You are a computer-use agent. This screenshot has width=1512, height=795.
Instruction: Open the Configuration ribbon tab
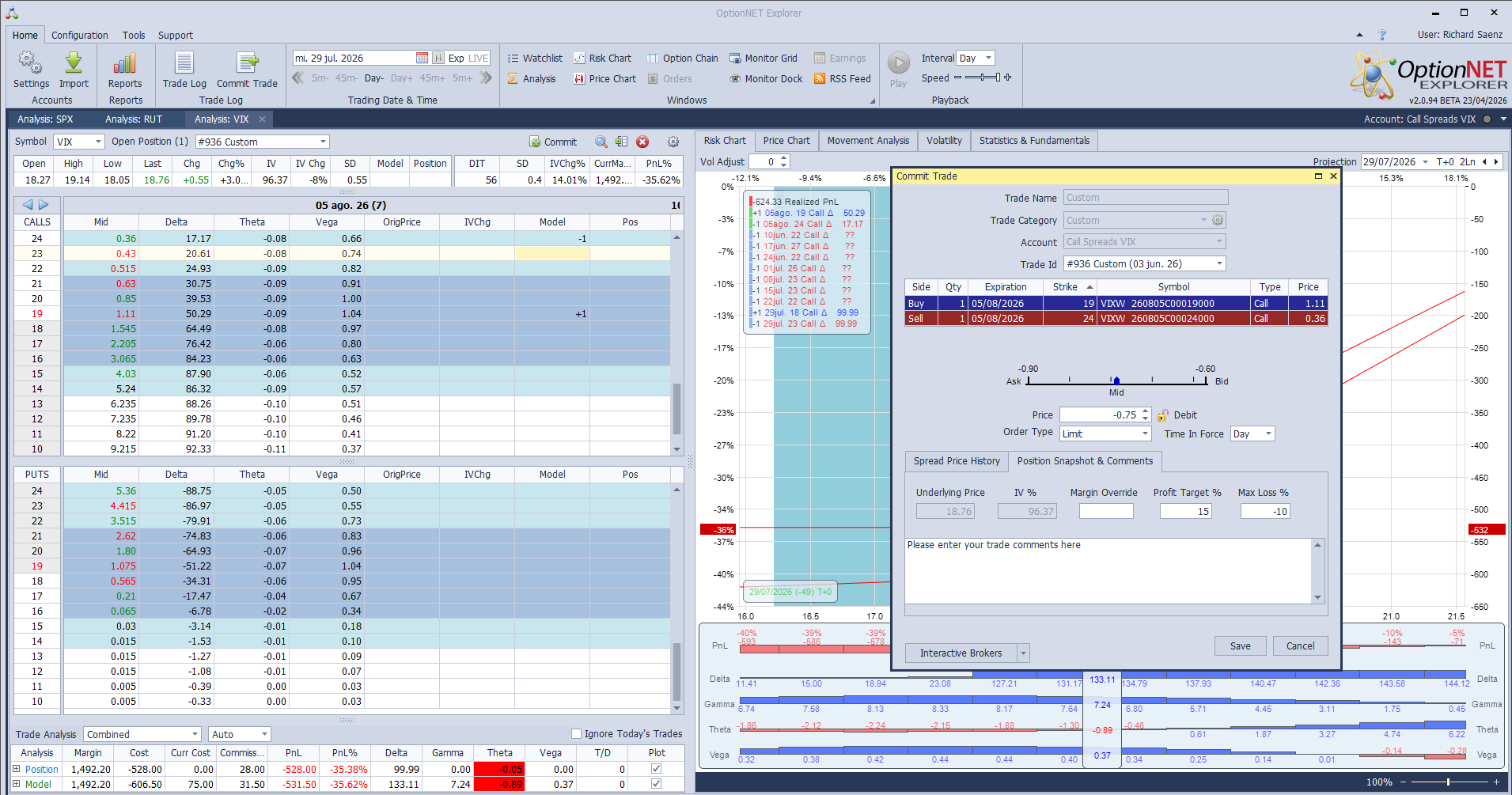click(80, 35)
